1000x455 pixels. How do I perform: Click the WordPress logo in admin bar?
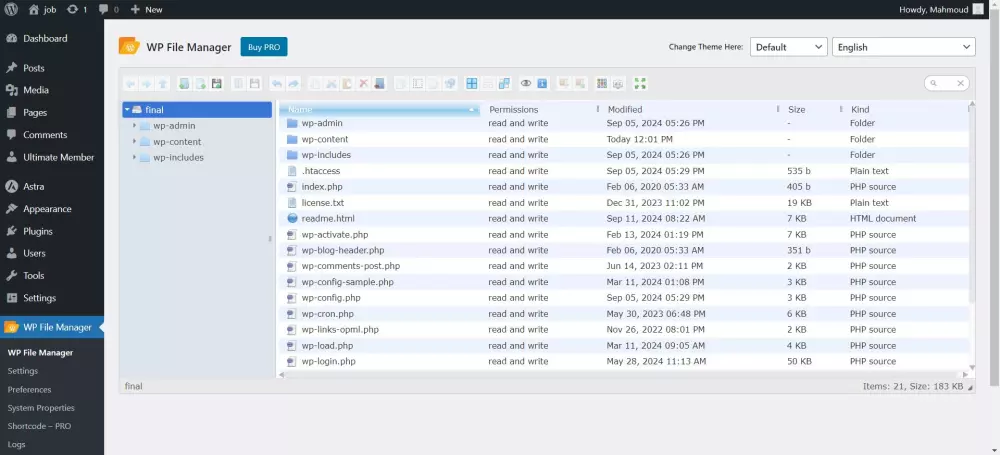pyautogui.click(x=11, y=9)
